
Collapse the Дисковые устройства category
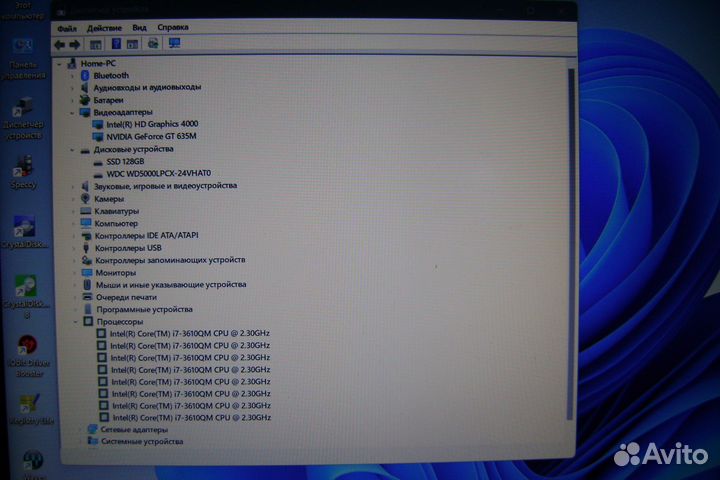72,150
